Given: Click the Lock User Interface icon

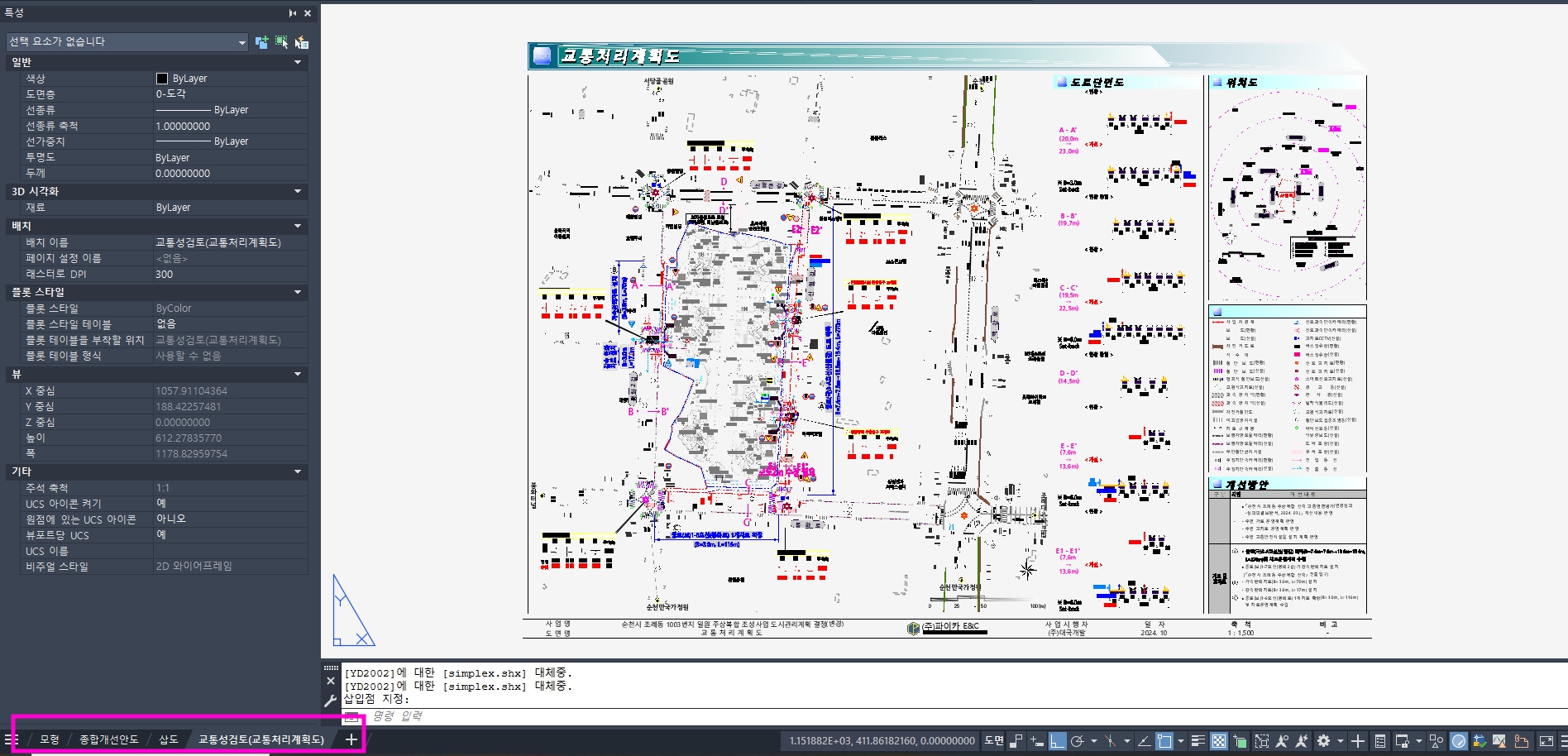Looking at the screenshot, I should [x=1402, y=741].
